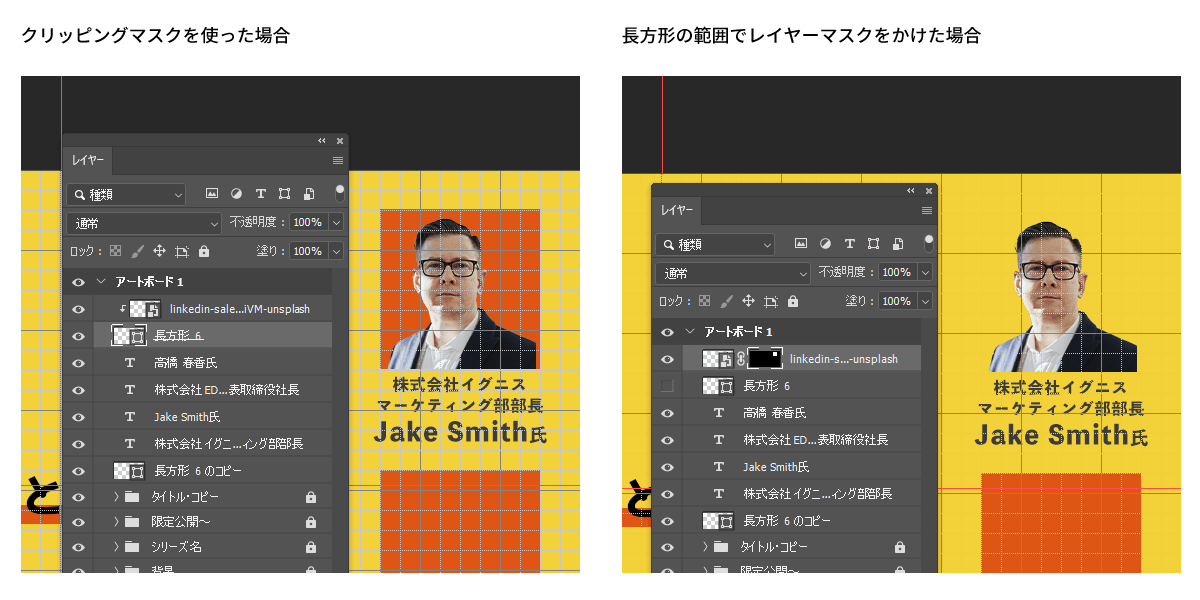Select レイヤー tab in layer mask panel
Image resolution: width=1200 pixels, height=600 pixels.
click(677, 210)
